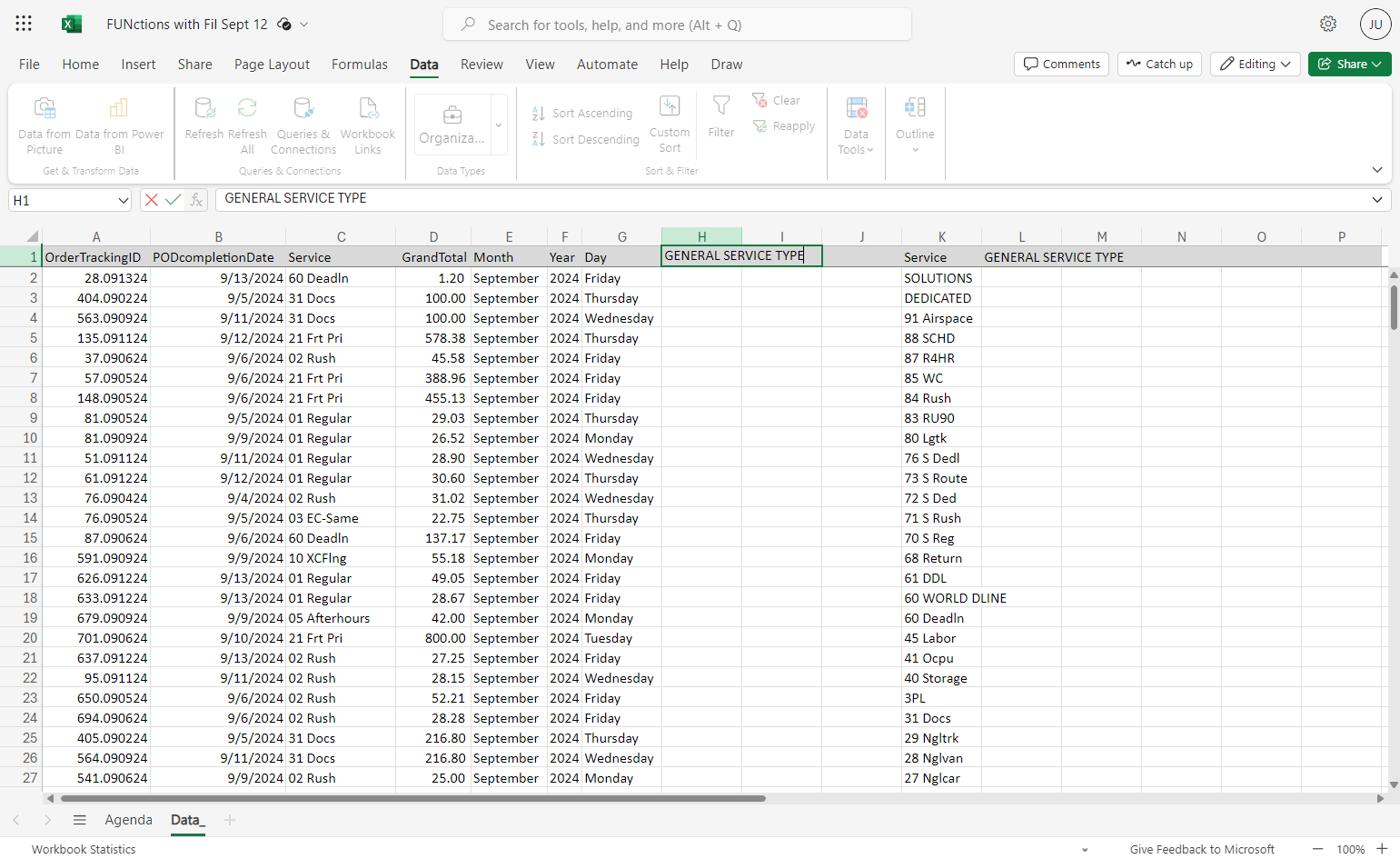The height and width of the screenshot is (859, 1400).
Task: Open the Page Layout tab
Action: [272, 65]
